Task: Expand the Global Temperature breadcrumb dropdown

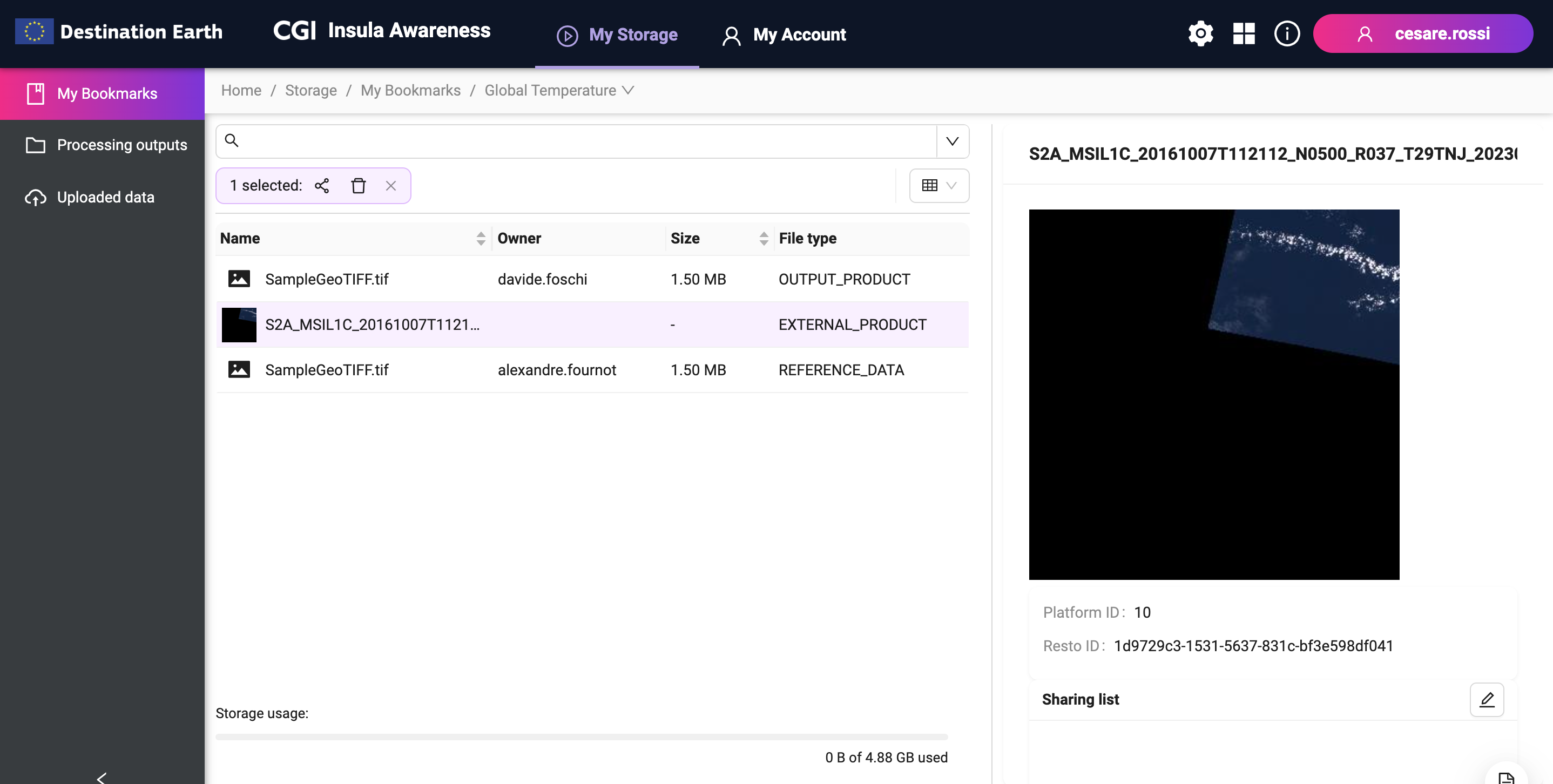Action: pyautogui.click(x=627, y=90)
